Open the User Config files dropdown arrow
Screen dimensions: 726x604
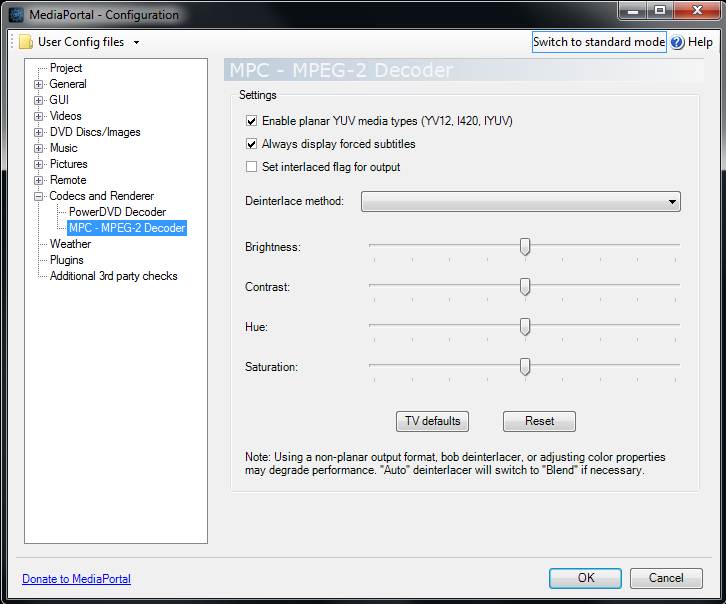tap(136, 43)
